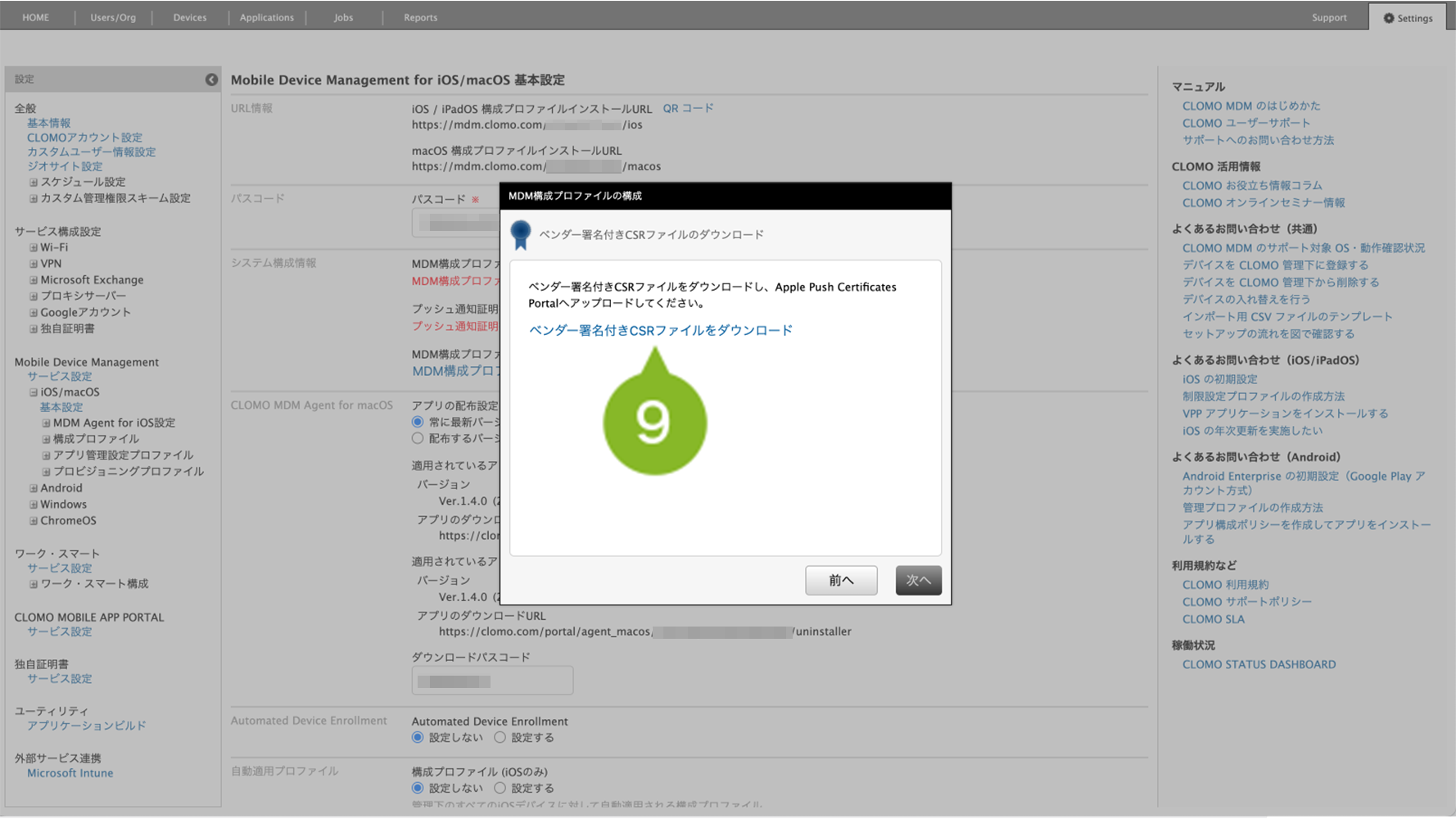Viewport: 1456px width, 819px height.
Task: Select 設定しない for Automated Device Enrollment
Action: point(418,738)
